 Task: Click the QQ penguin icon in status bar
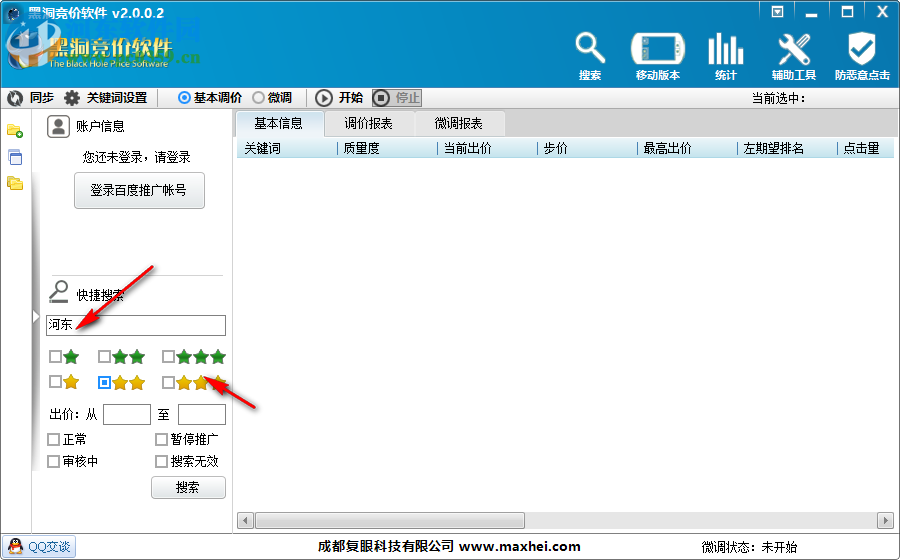tap(15, 546)
